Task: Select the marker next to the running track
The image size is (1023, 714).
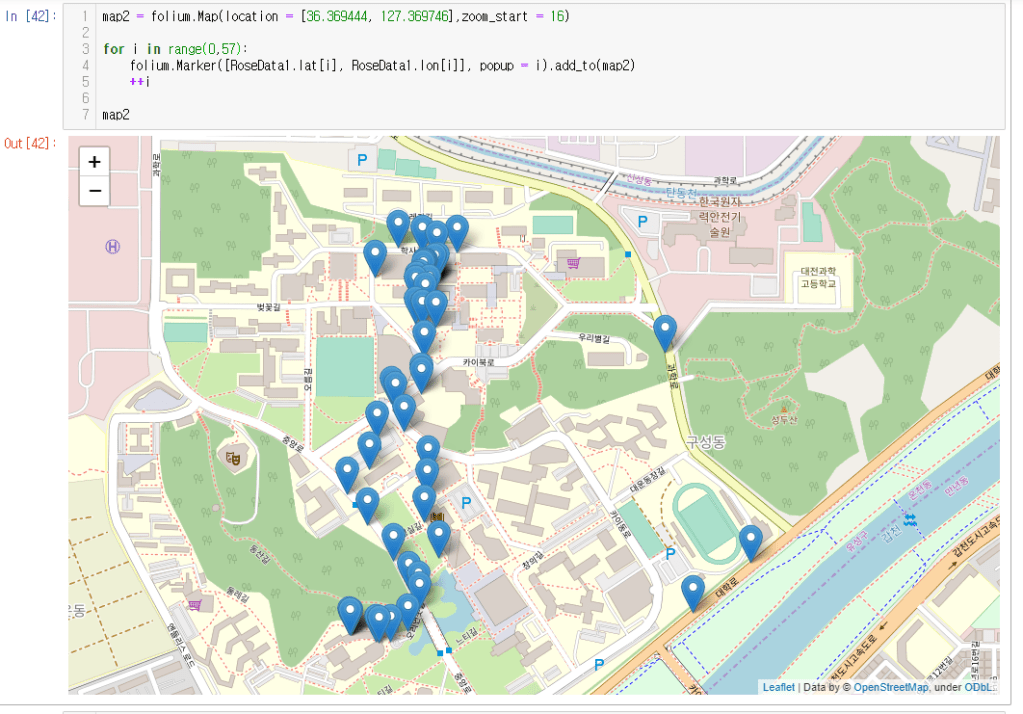Action: pos(750,542)
